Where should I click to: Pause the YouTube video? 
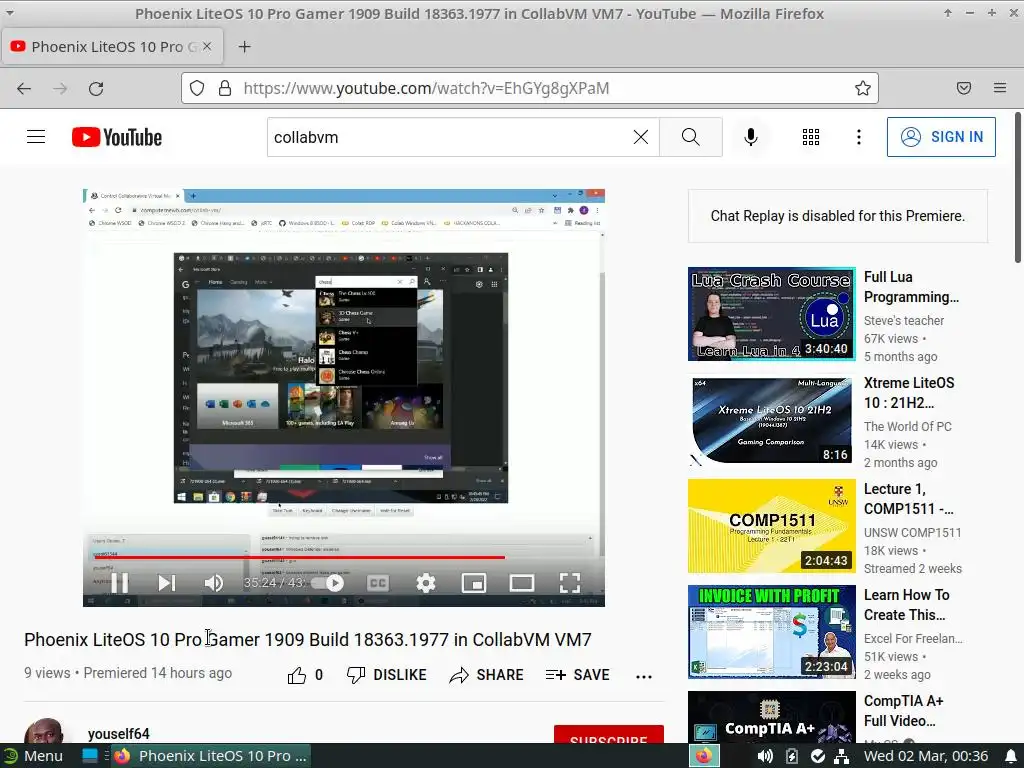(120, 583)
